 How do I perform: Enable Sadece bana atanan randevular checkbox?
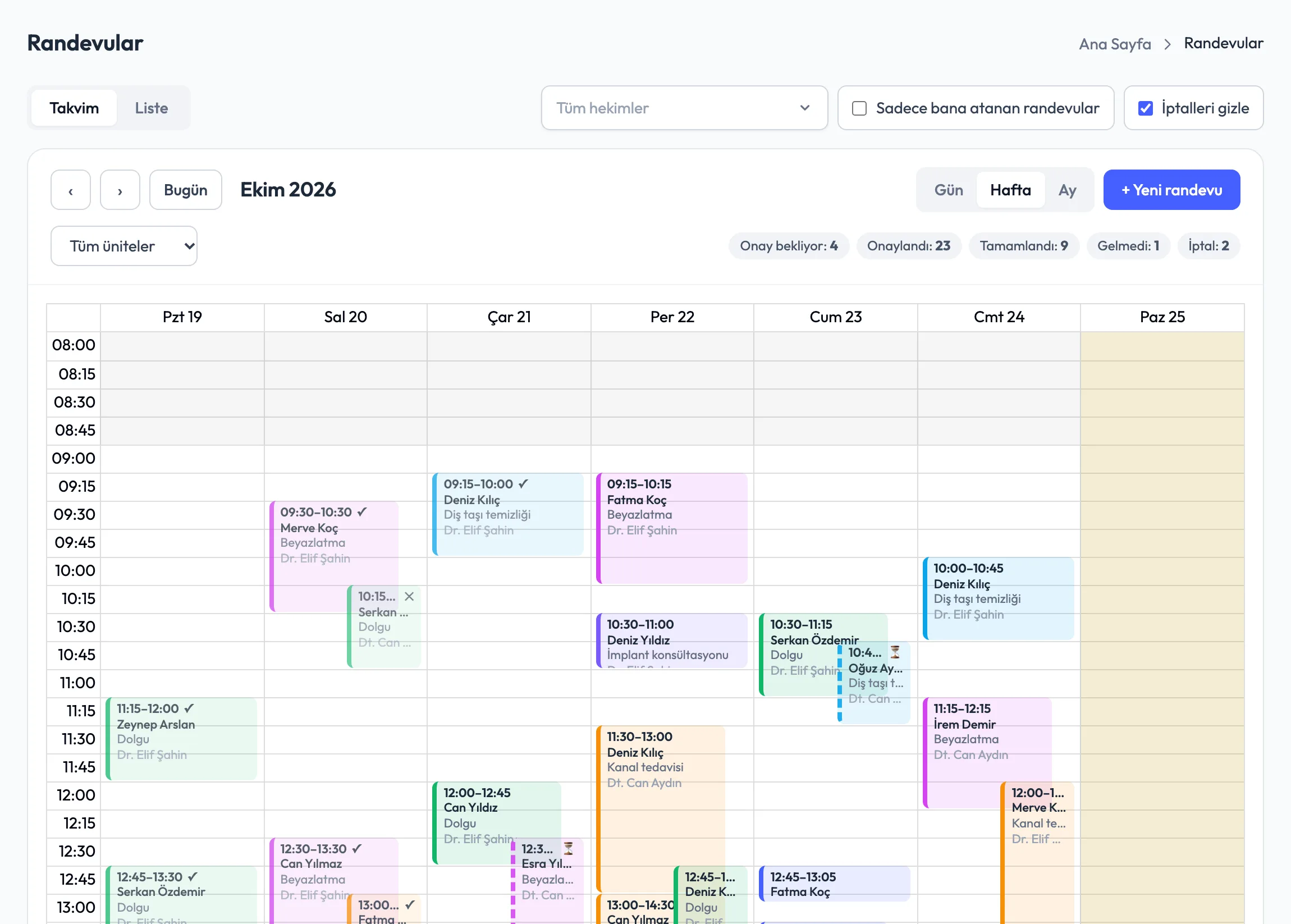[859, 108]
